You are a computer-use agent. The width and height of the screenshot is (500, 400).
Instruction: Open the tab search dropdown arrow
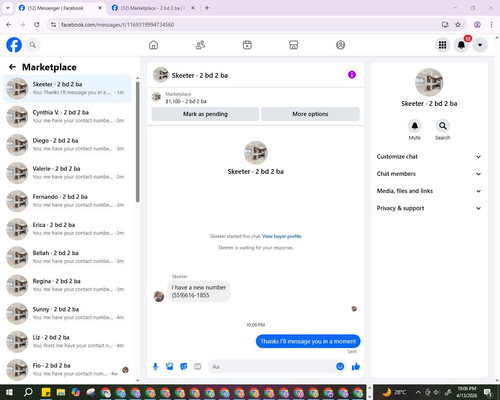8,8
